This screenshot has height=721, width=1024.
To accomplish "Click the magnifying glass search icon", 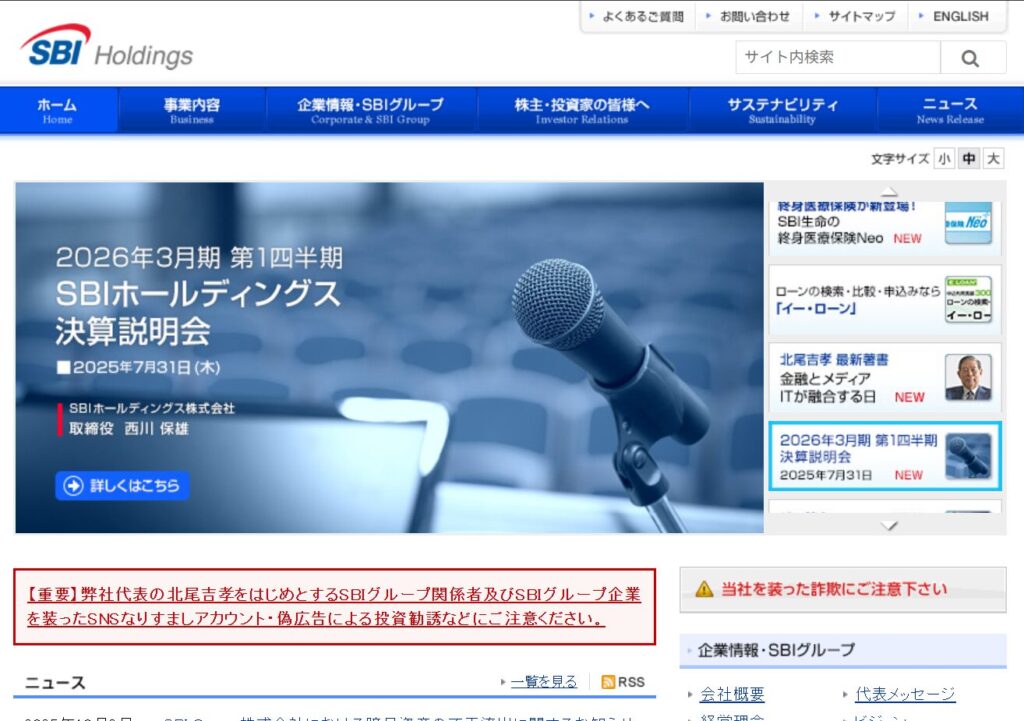I will pos(970,58).
